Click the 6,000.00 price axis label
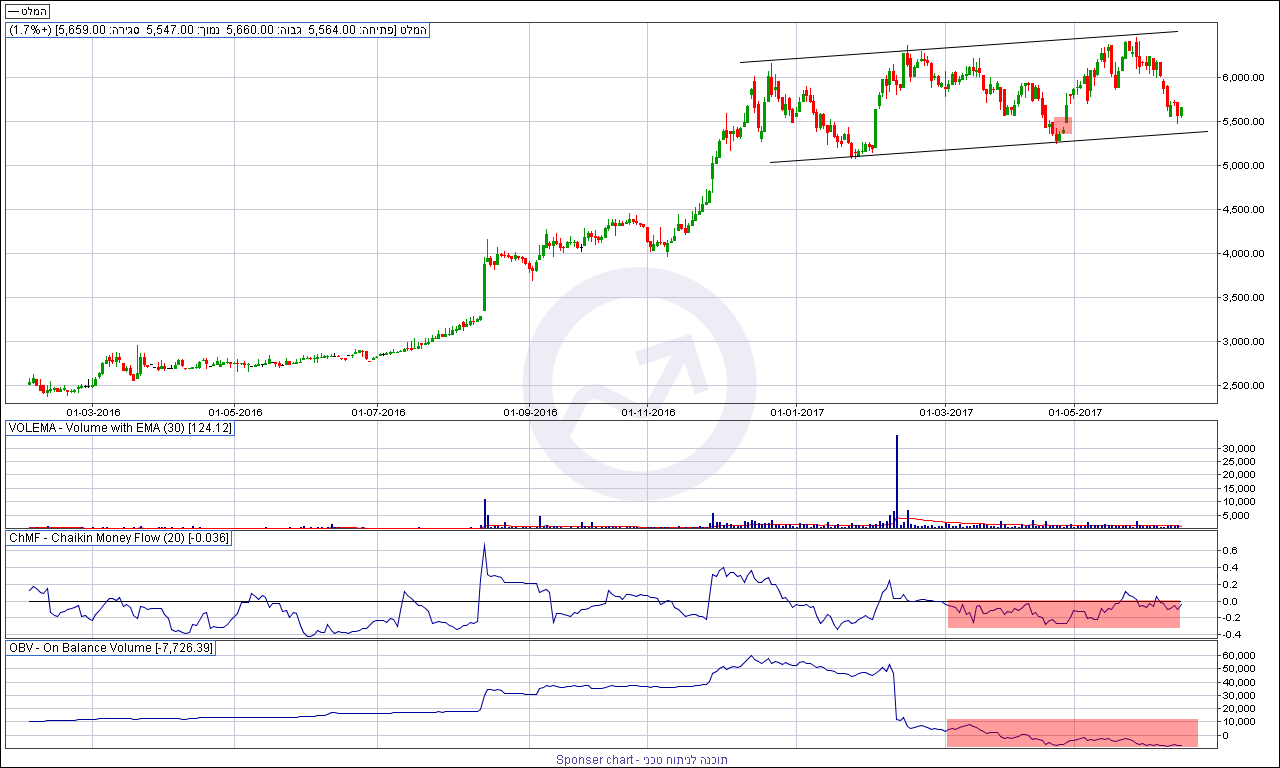 1243,77
